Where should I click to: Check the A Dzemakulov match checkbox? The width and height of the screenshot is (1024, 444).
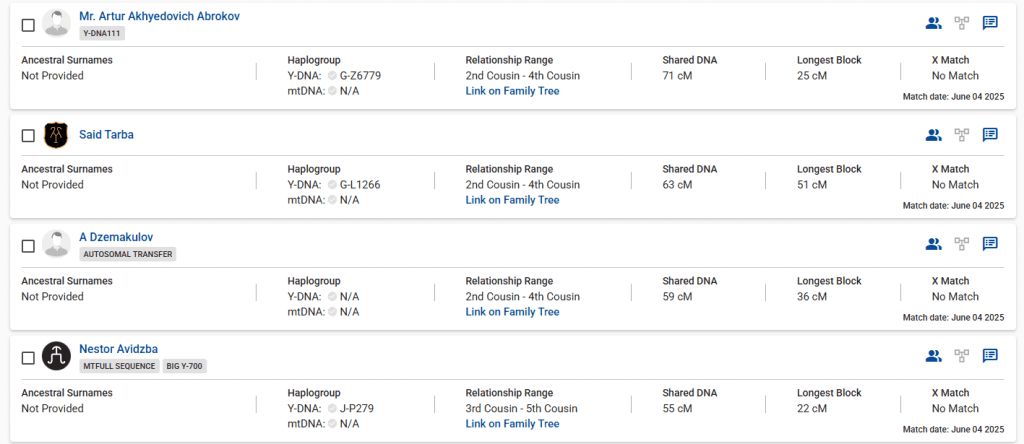click(x=28, y=245)
